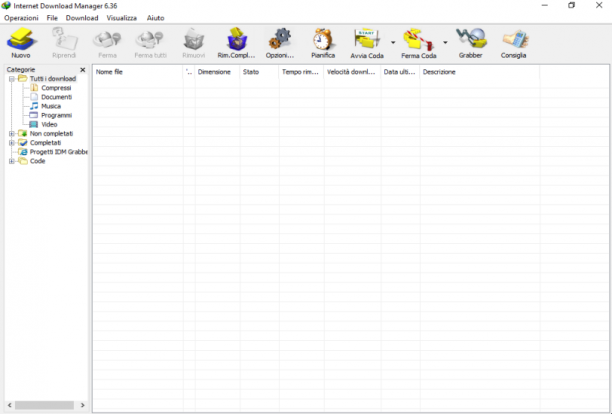Click the Avvia Coda icon

(366, 39)
